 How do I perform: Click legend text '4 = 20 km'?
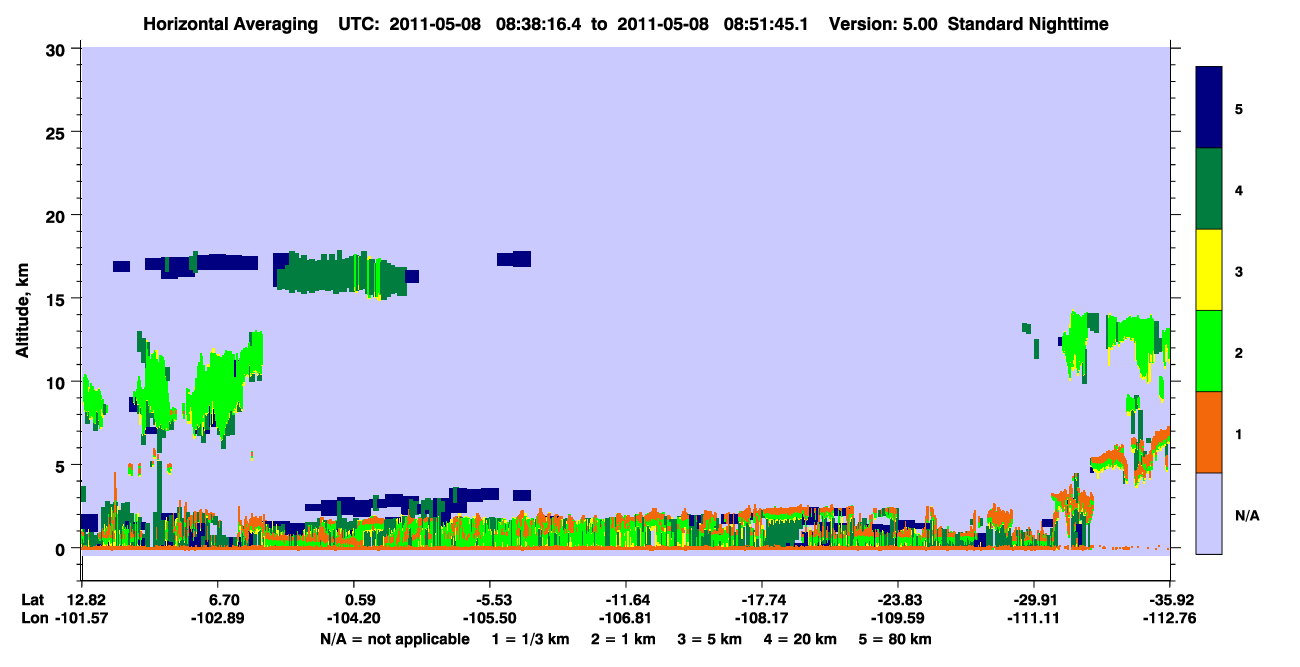point(802,639)
